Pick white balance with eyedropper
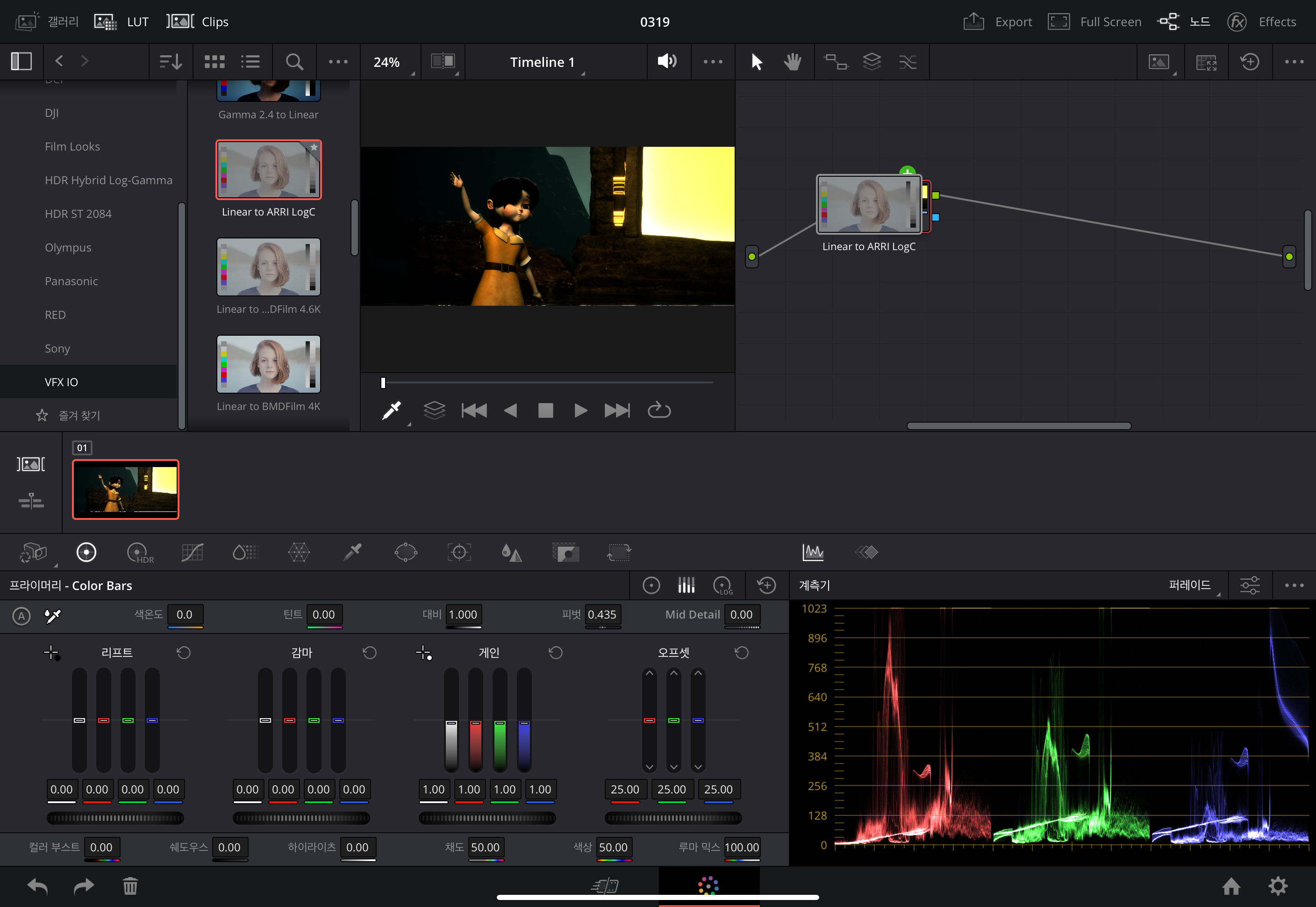The height and width of the screenshot is (907, 1316). 53,615
